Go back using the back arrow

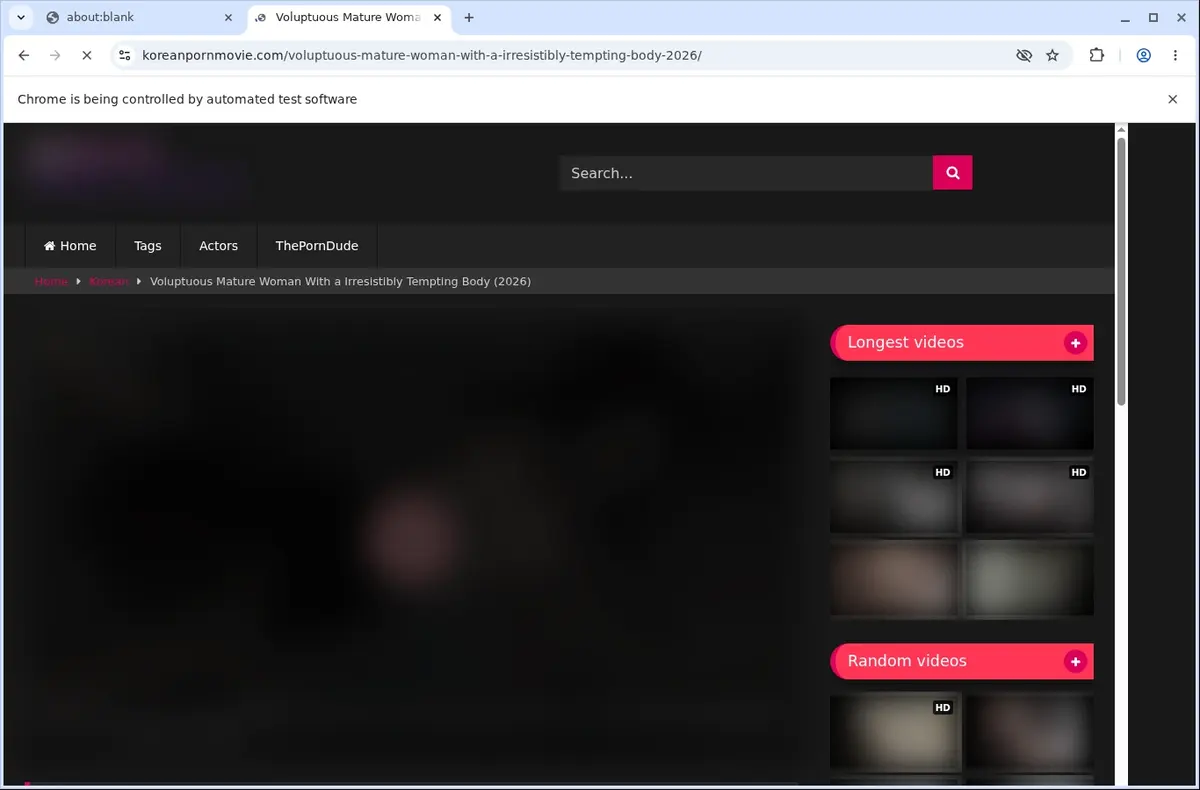[24, 56]
